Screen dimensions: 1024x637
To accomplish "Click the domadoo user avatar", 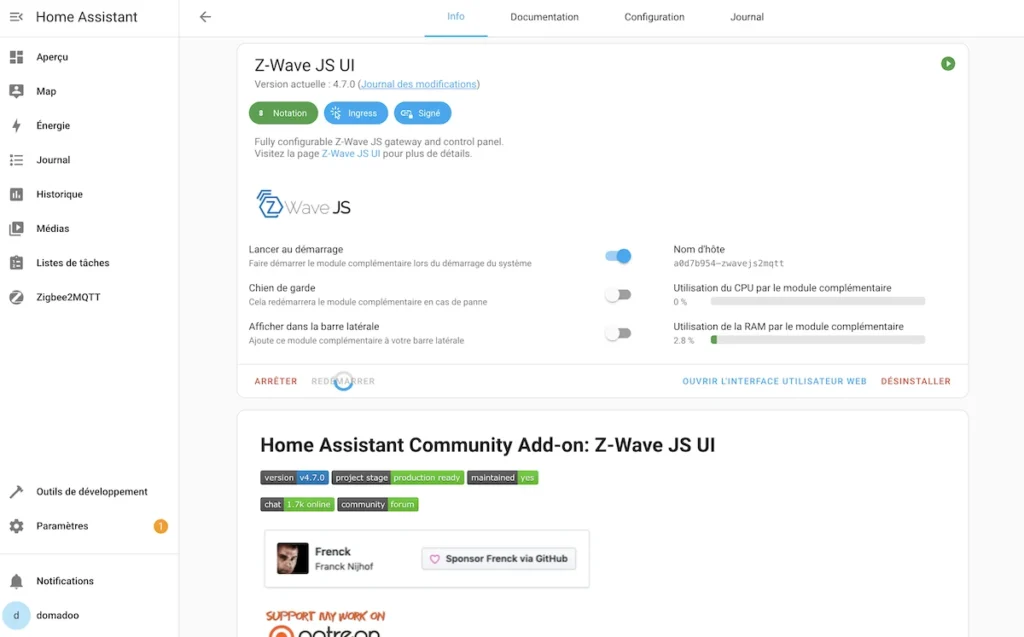I will [x=16, y=615].
